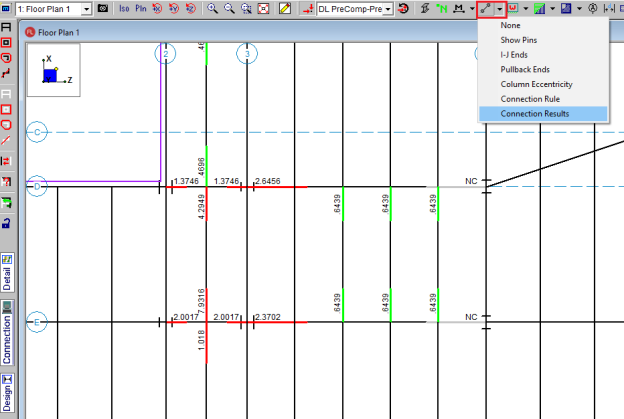Open the DL PreComp load combination dropdown
The height and width of the screenshot is (419, 624).
[x=387, y=8]
